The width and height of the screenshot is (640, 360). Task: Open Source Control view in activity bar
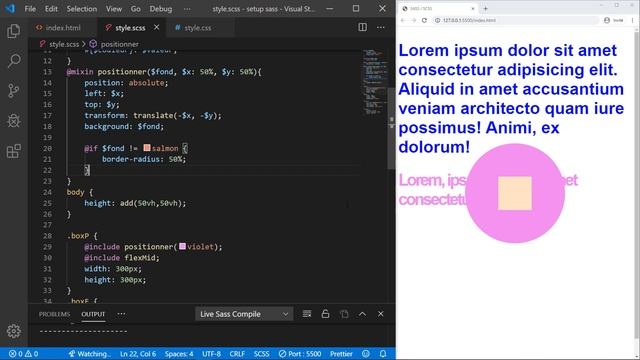point(13,91)
